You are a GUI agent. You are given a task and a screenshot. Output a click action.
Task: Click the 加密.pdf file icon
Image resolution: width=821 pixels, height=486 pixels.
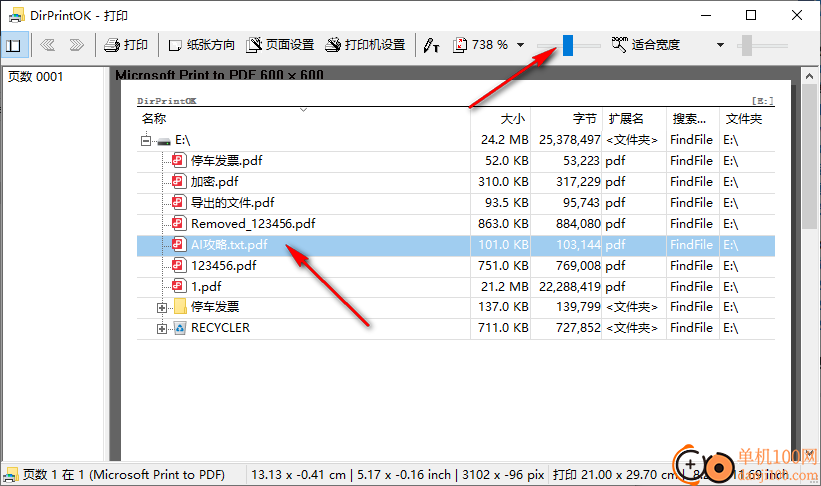(179, 181)
